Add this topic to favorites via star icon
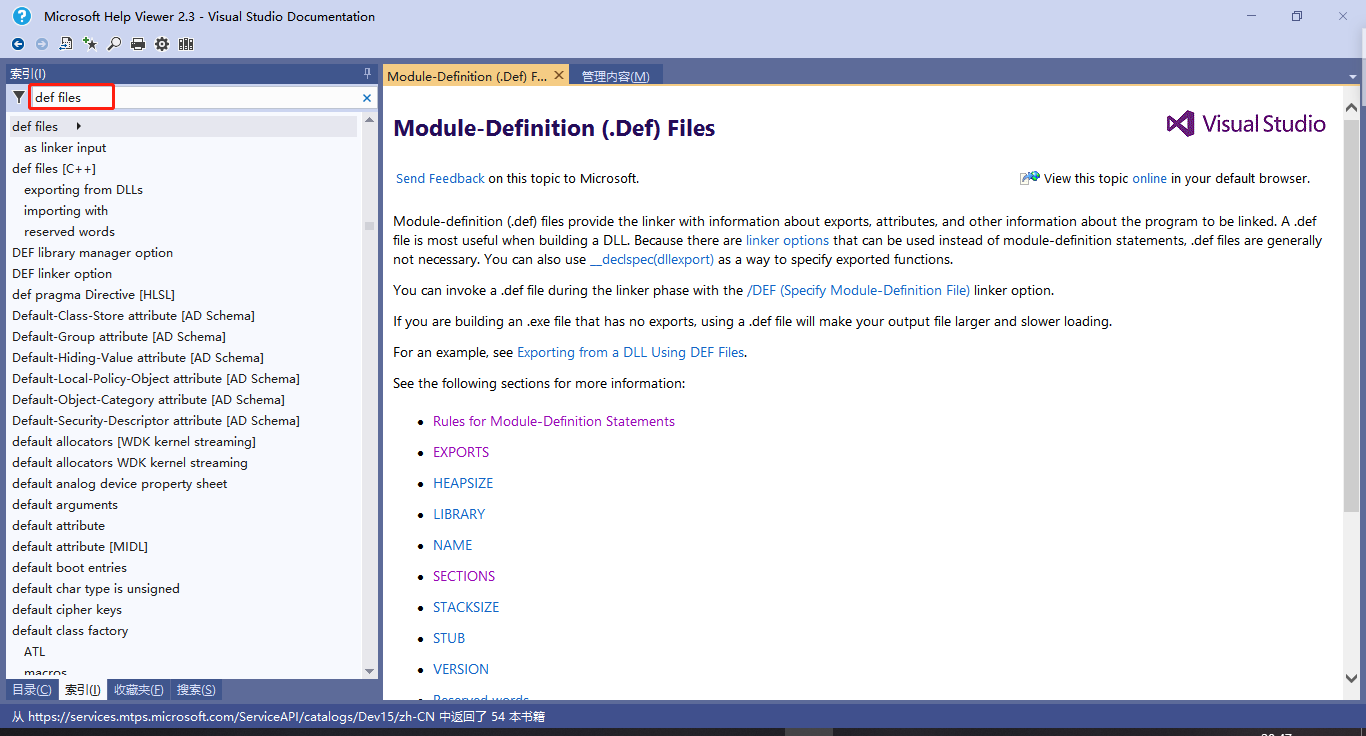Image resolution: width=1366 pixels, height=736 pixels. (x=90, y=44)
